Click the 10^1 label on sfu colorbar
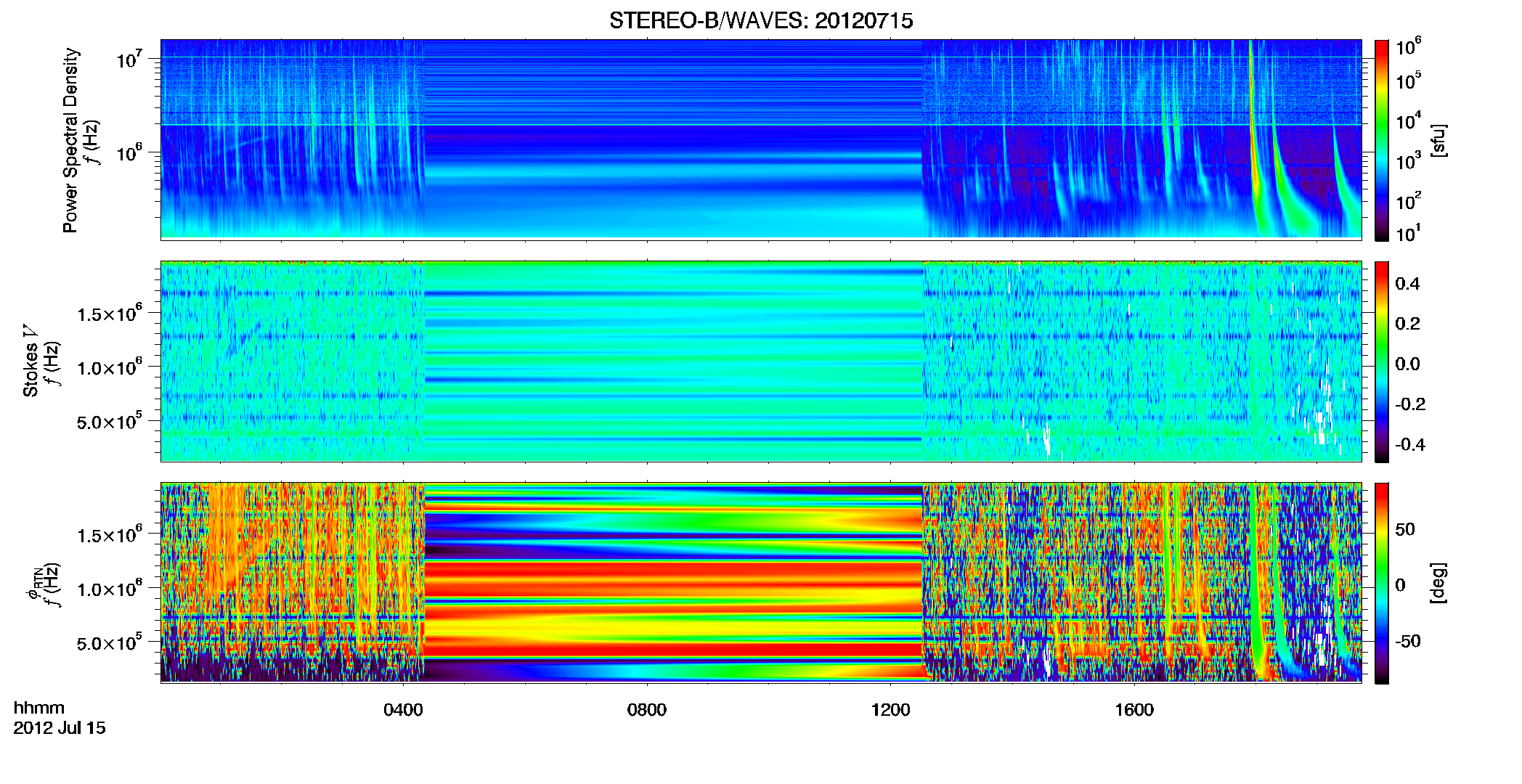The width and height of the screenshot is (1522, 784). 1409,233
